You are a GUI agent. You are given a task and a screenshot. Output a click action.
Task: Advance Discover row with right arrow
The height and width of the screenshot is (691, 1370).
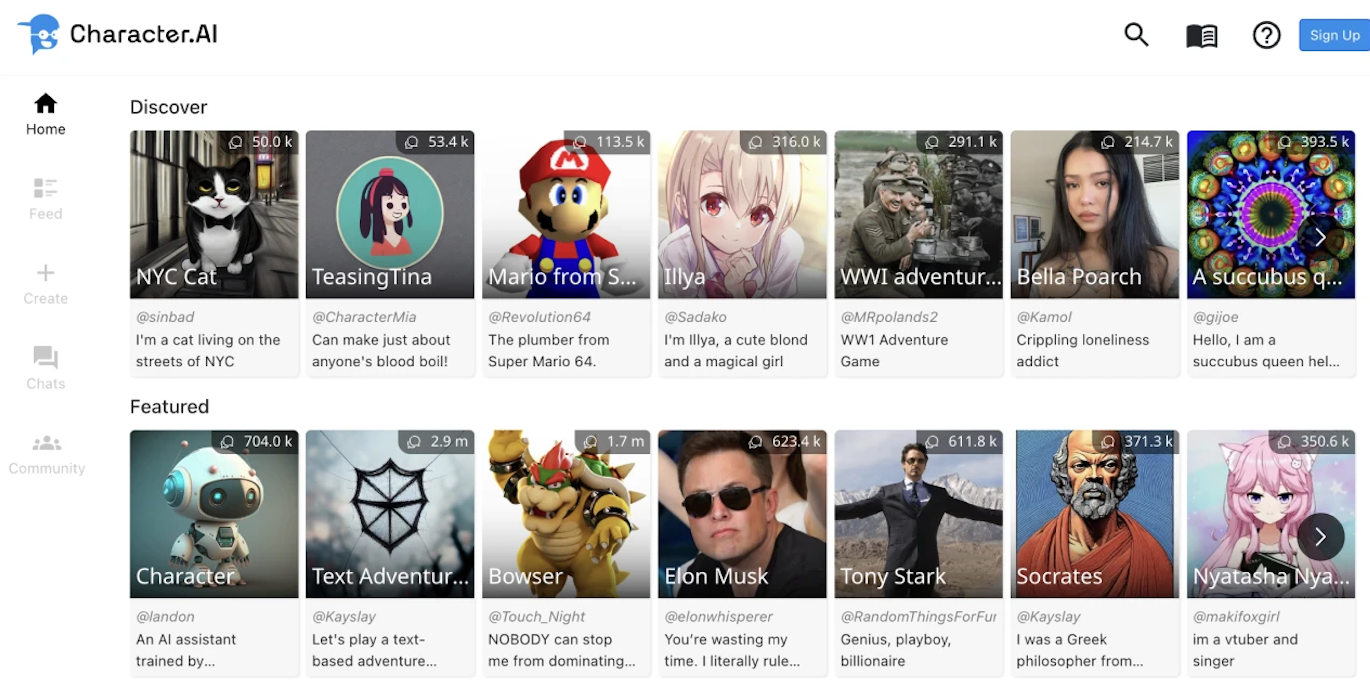tap(1320, 237)
